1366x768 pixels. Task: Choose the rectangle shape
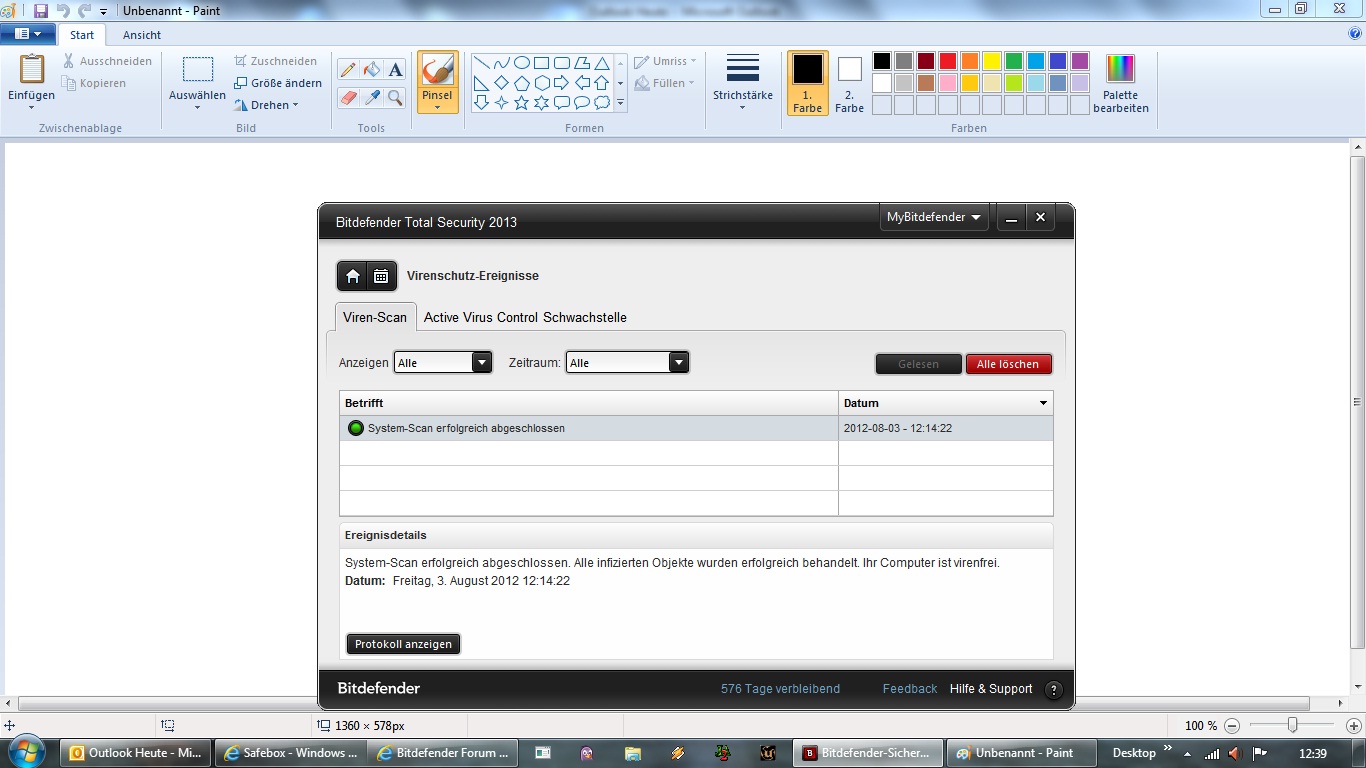[542, 63]
